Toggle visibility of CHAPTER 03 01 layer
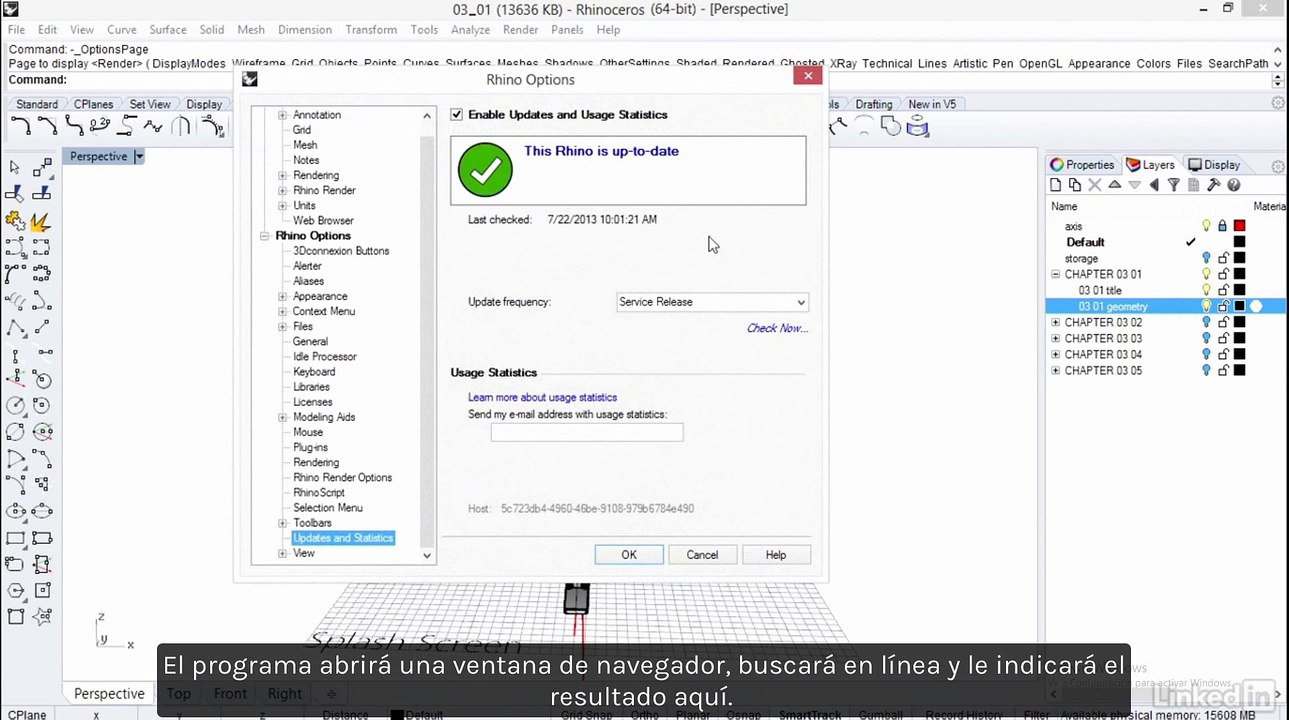 (1206, 274)
